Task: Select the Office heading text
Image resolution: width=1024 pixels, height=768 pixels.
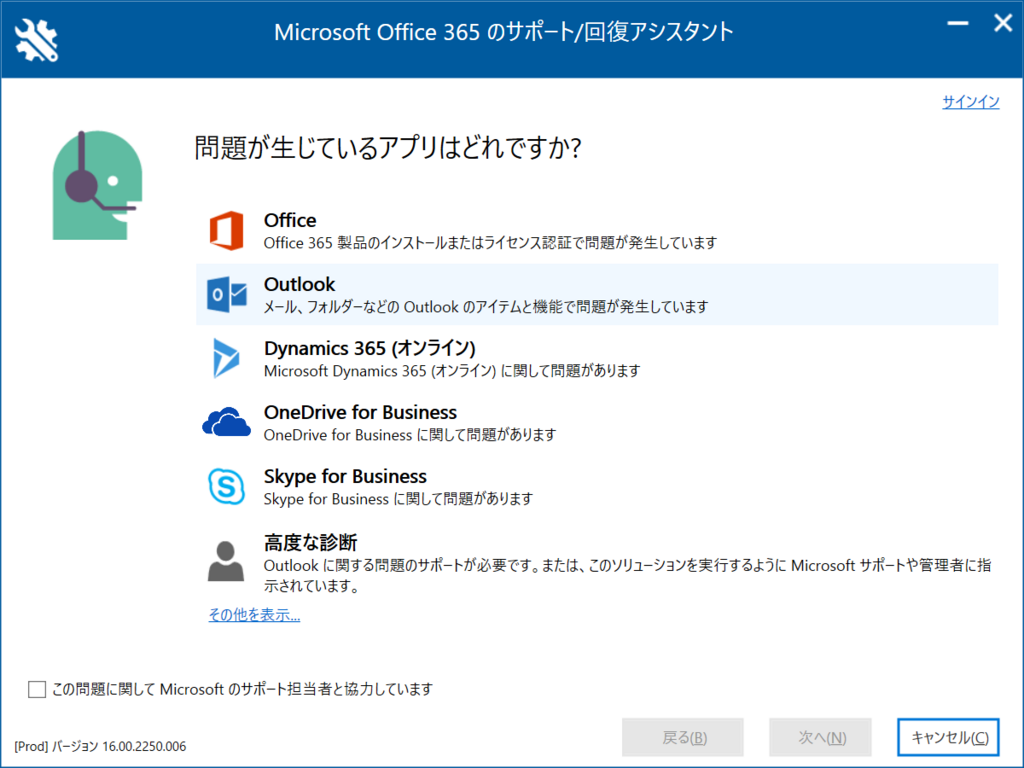Action: [x=290, y=220]
